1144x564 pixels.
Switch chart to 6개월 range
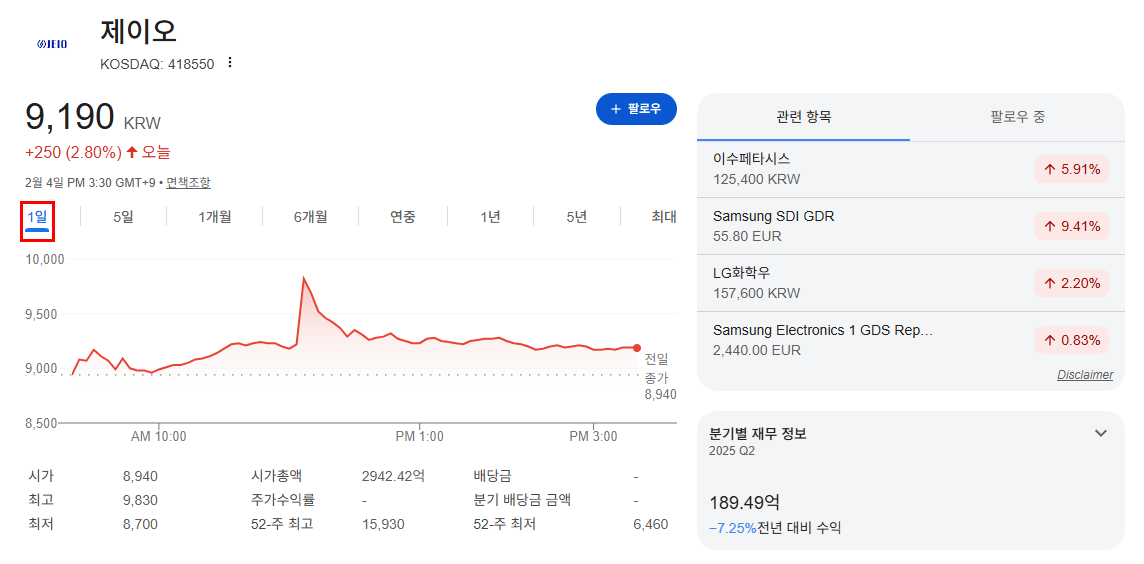click(311, 217)
